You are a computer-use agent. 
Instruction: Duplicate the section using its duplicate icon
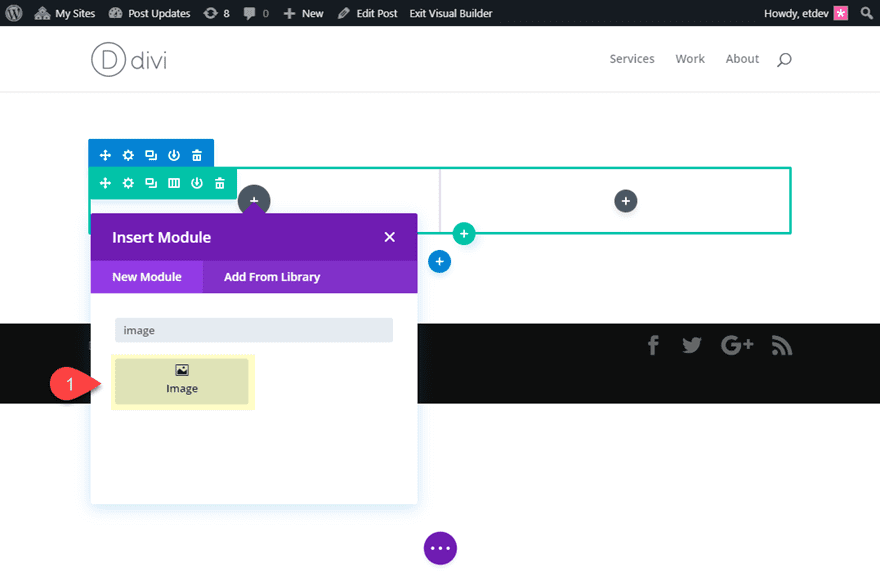tap(151, 154)
